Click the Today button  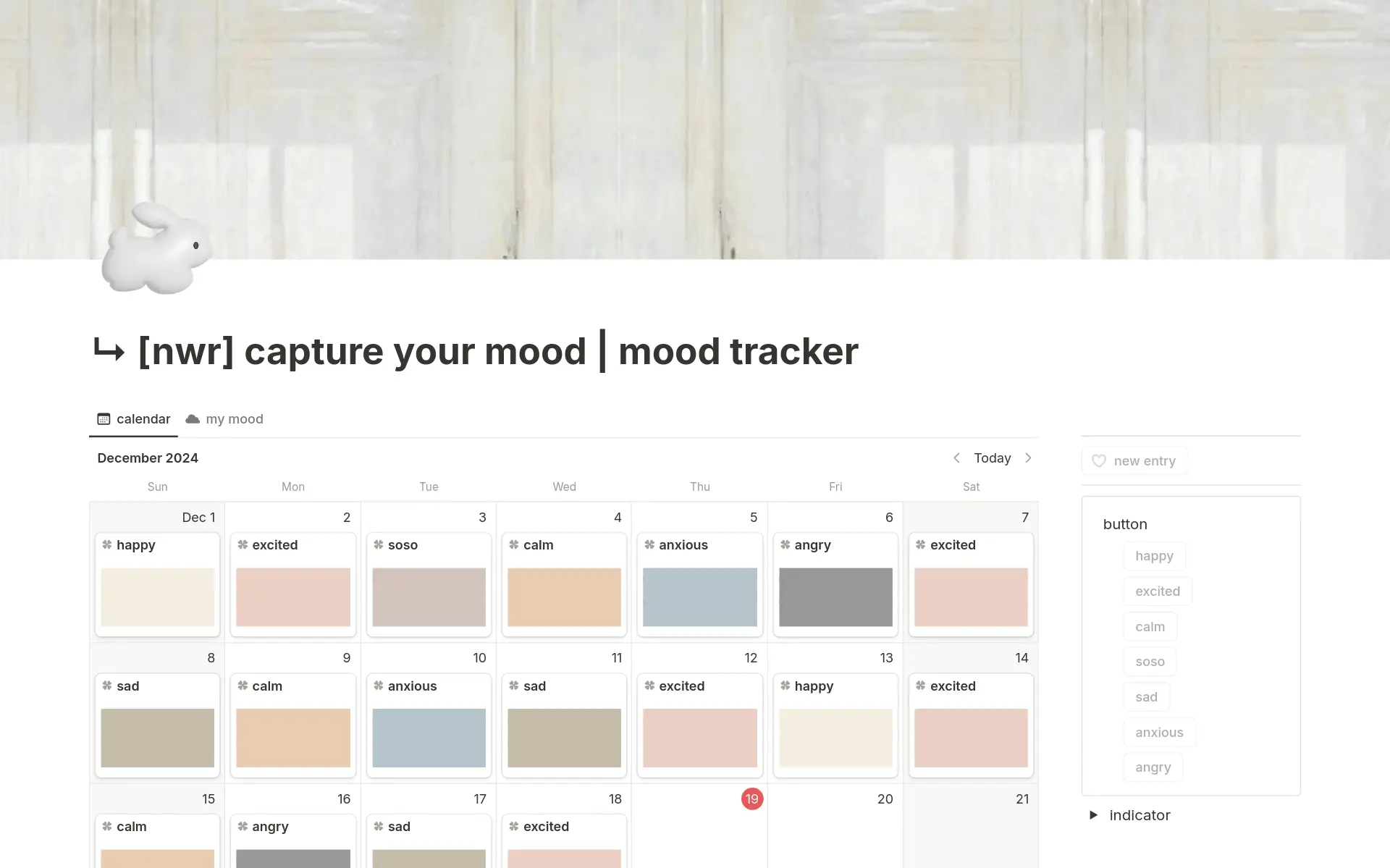tap(991, 458)
